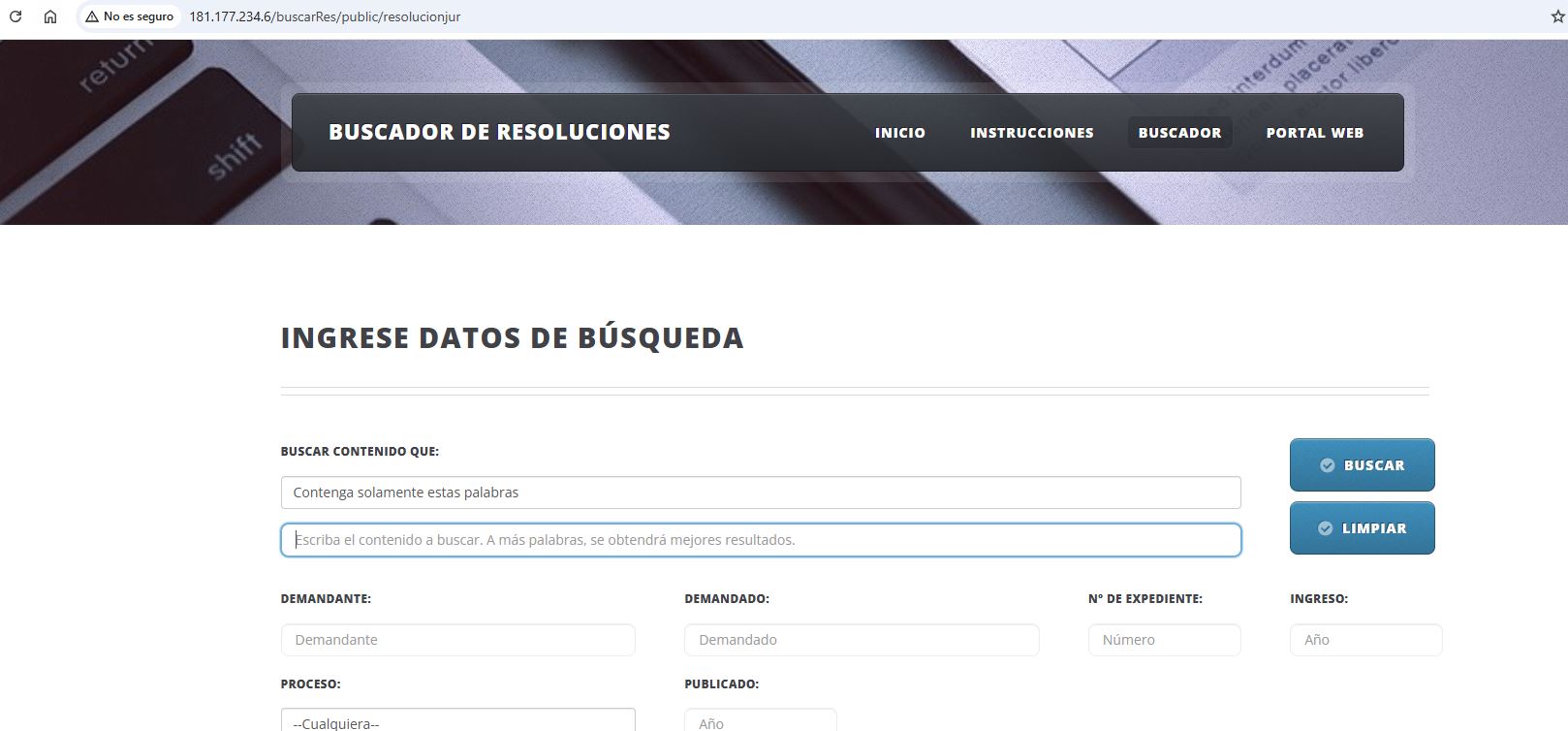The height and width of the screenshot is (731, 1568).
Task: Click the browser address bar URL
Action: click(x=325, y=16)
